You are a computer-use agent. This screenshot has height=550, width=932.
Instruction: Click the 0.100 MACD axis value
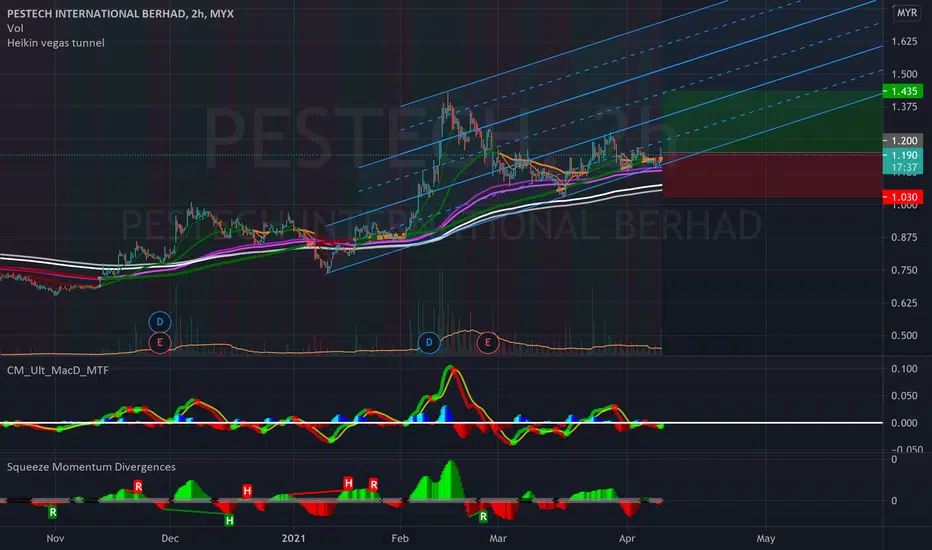point(904,369)
